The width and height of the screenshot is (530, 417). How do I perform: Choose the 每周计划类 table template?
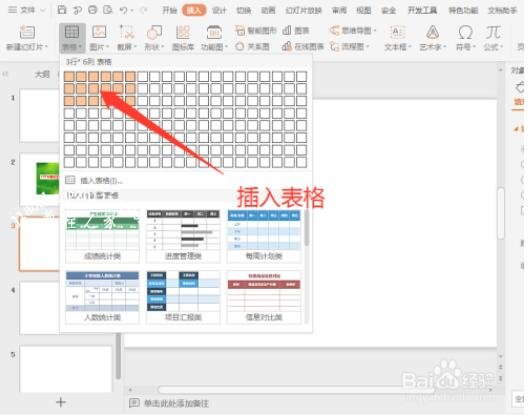[264, 236]
